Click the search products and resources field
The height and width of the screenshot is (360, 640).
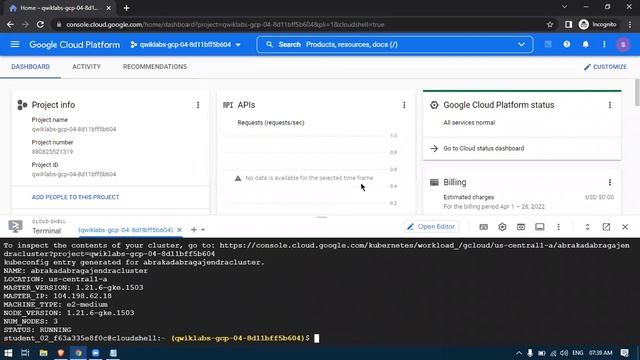395,44
